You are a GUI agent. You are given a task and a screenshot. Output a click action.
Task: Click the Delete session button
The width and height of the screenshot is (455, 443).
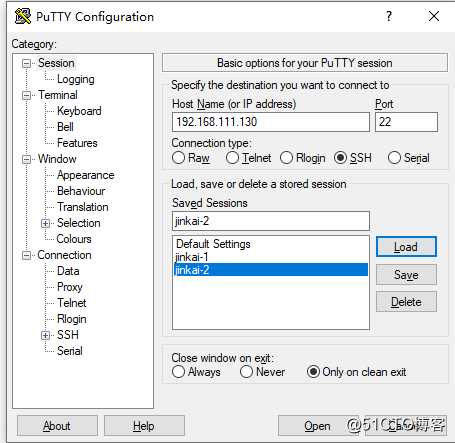coord(406,302)
